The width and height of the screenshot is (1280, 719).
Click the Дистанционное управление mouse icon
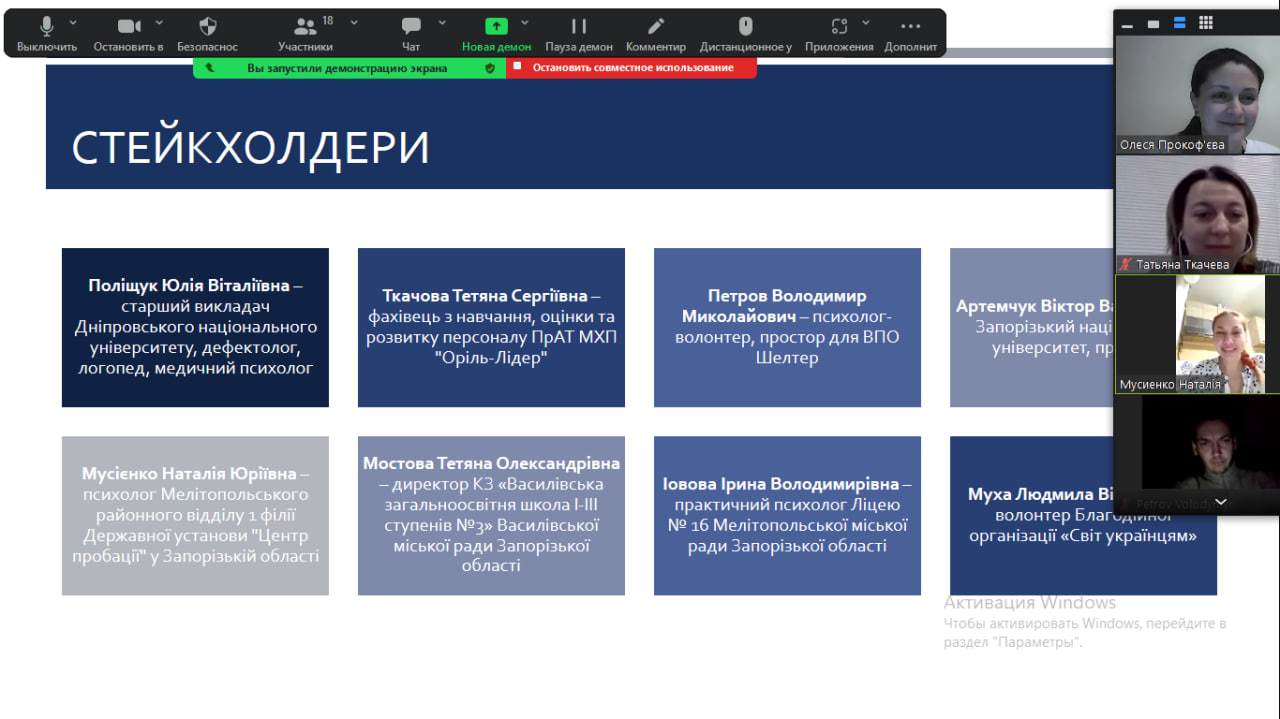745,27
